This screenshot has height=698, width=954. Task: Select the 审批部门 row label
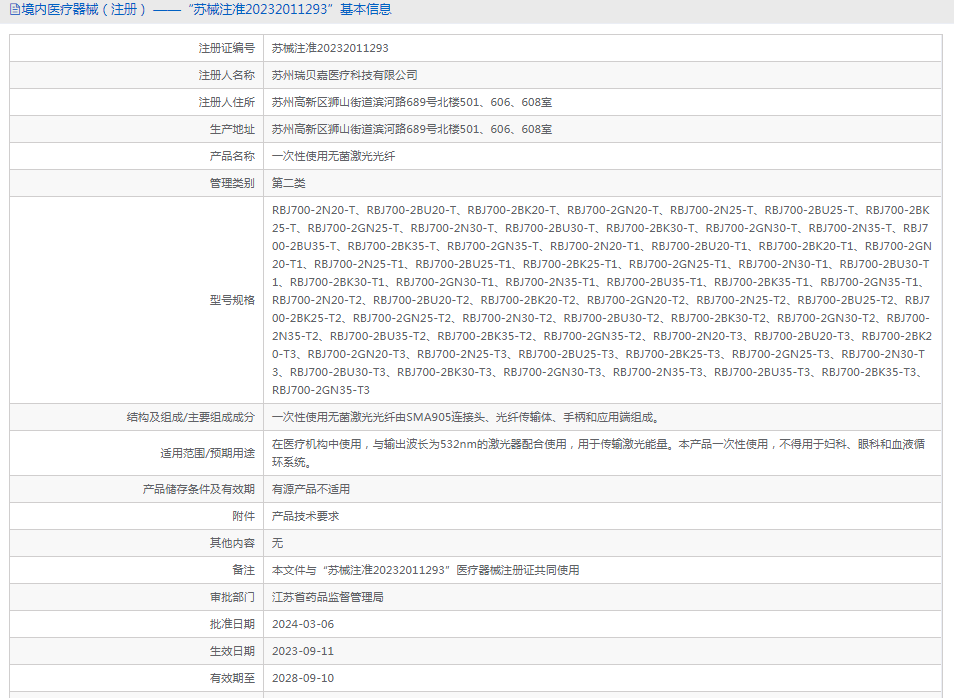coord(232,597)
